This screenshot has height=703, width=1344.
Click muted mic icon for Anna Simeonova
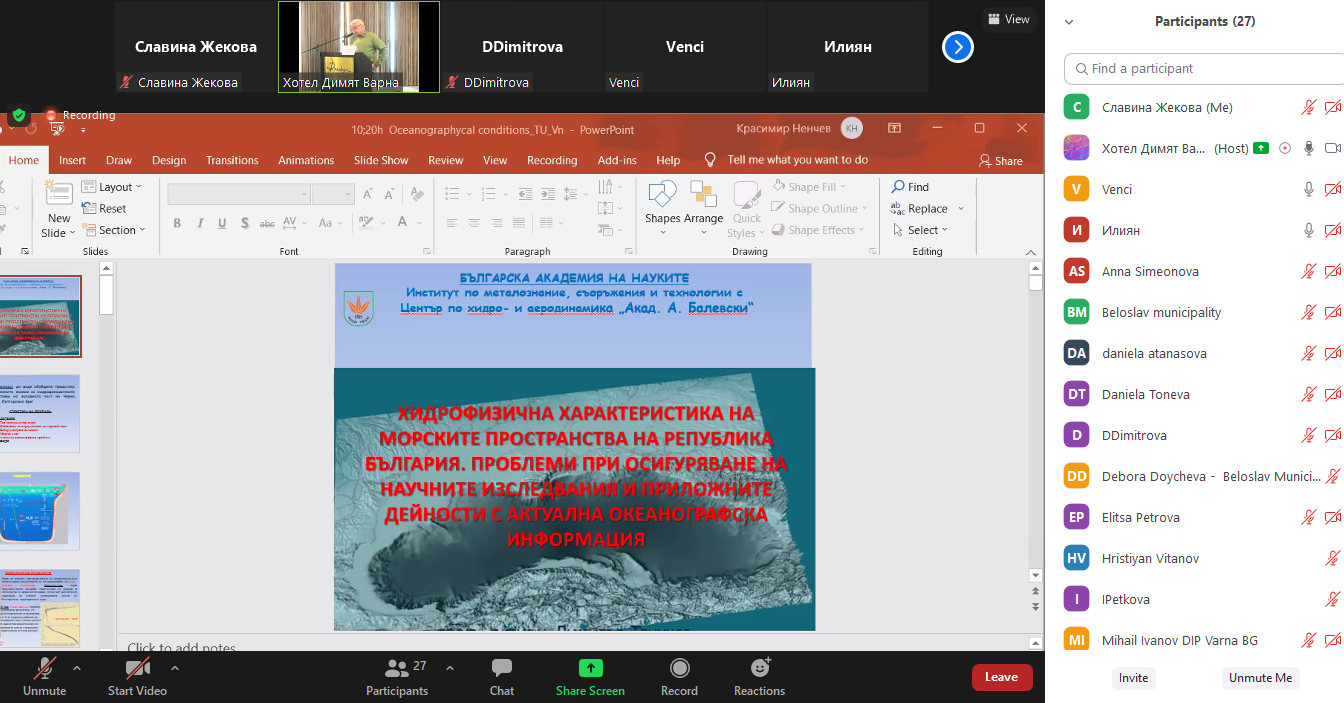1309,271
